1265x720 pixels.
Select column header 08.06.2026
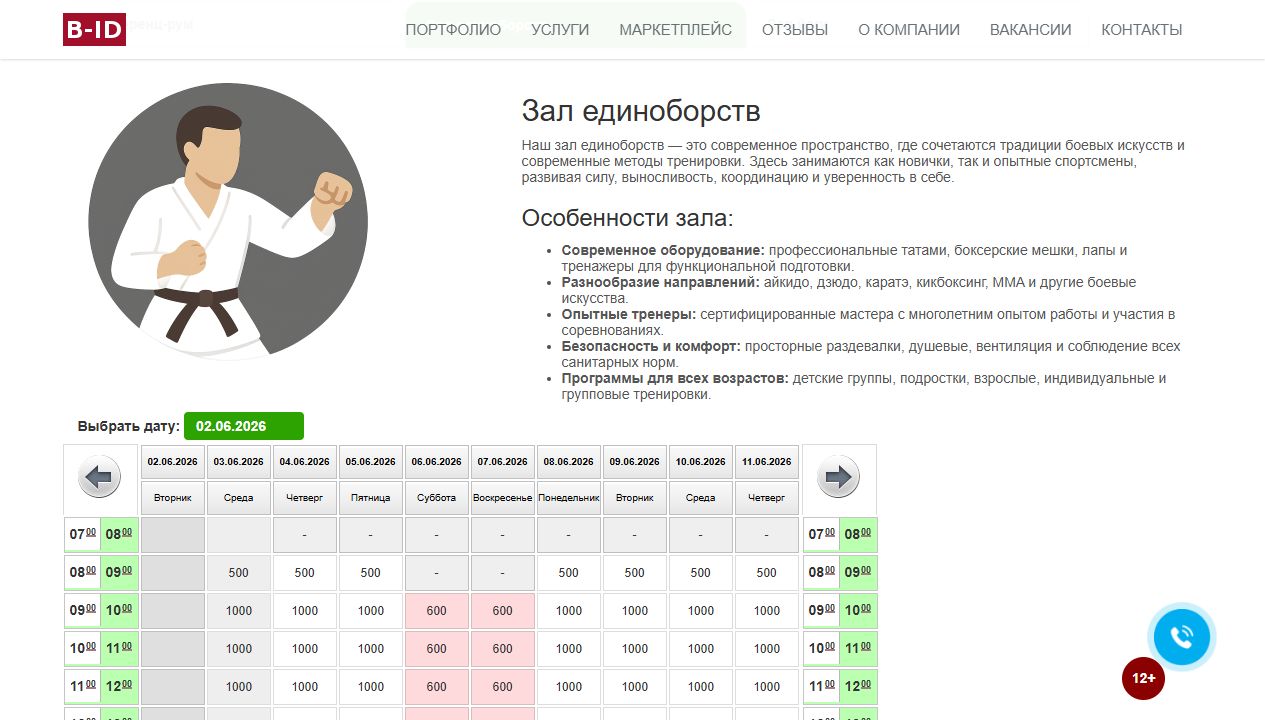coord(569,462)
